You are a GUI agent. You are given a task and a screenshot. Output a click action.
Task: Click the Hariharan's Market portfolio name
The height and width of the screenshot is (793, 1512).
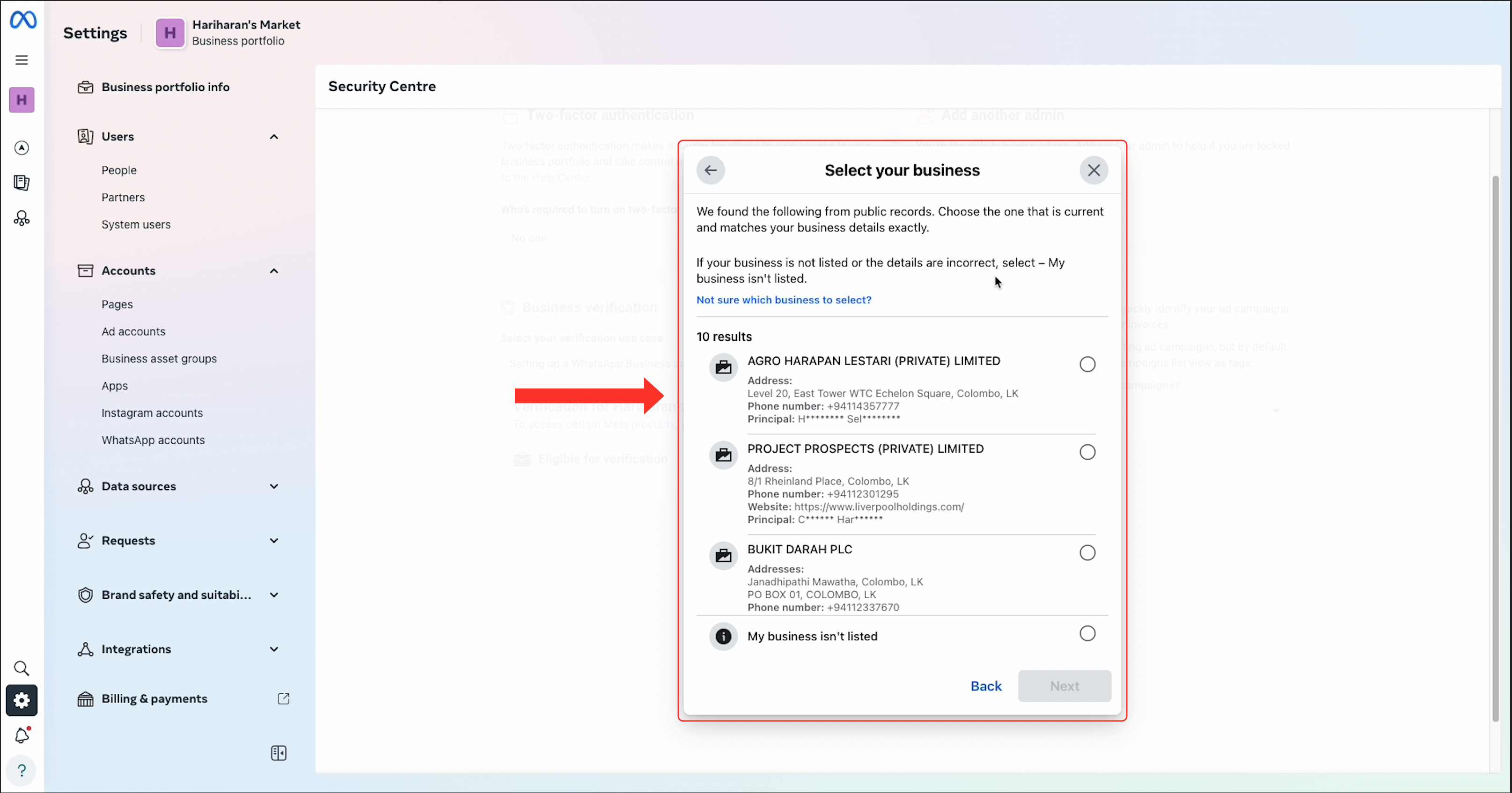point(247,25)
